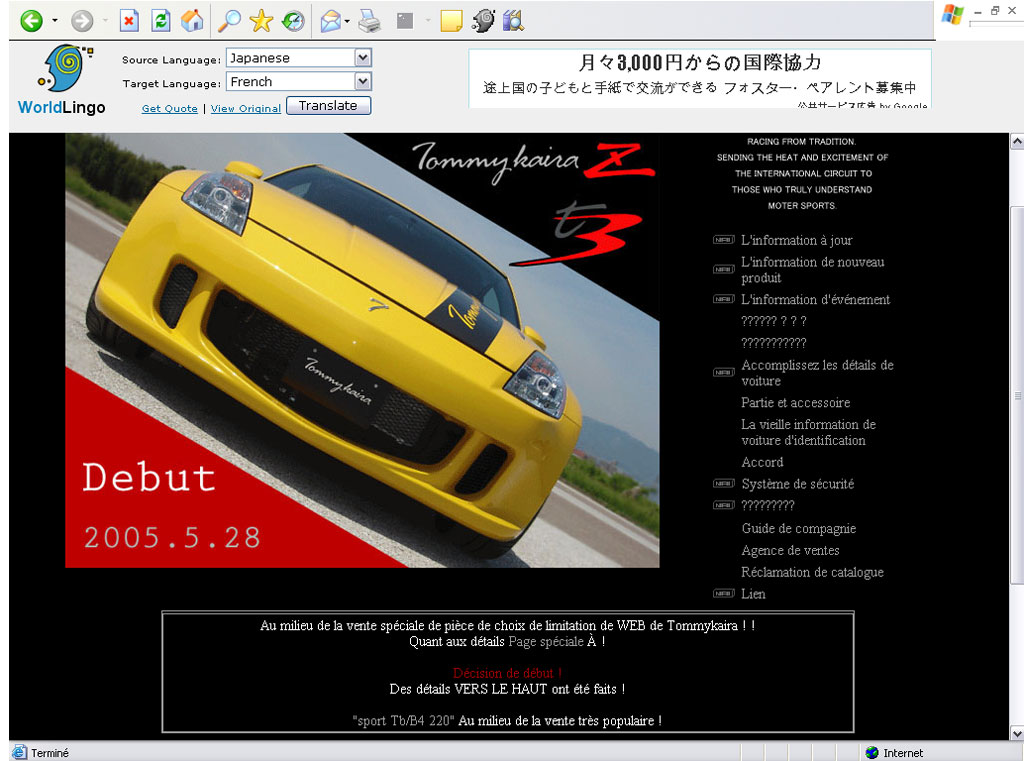Open the Lien link
1024x761 pixels.
(x=753, y=594)
